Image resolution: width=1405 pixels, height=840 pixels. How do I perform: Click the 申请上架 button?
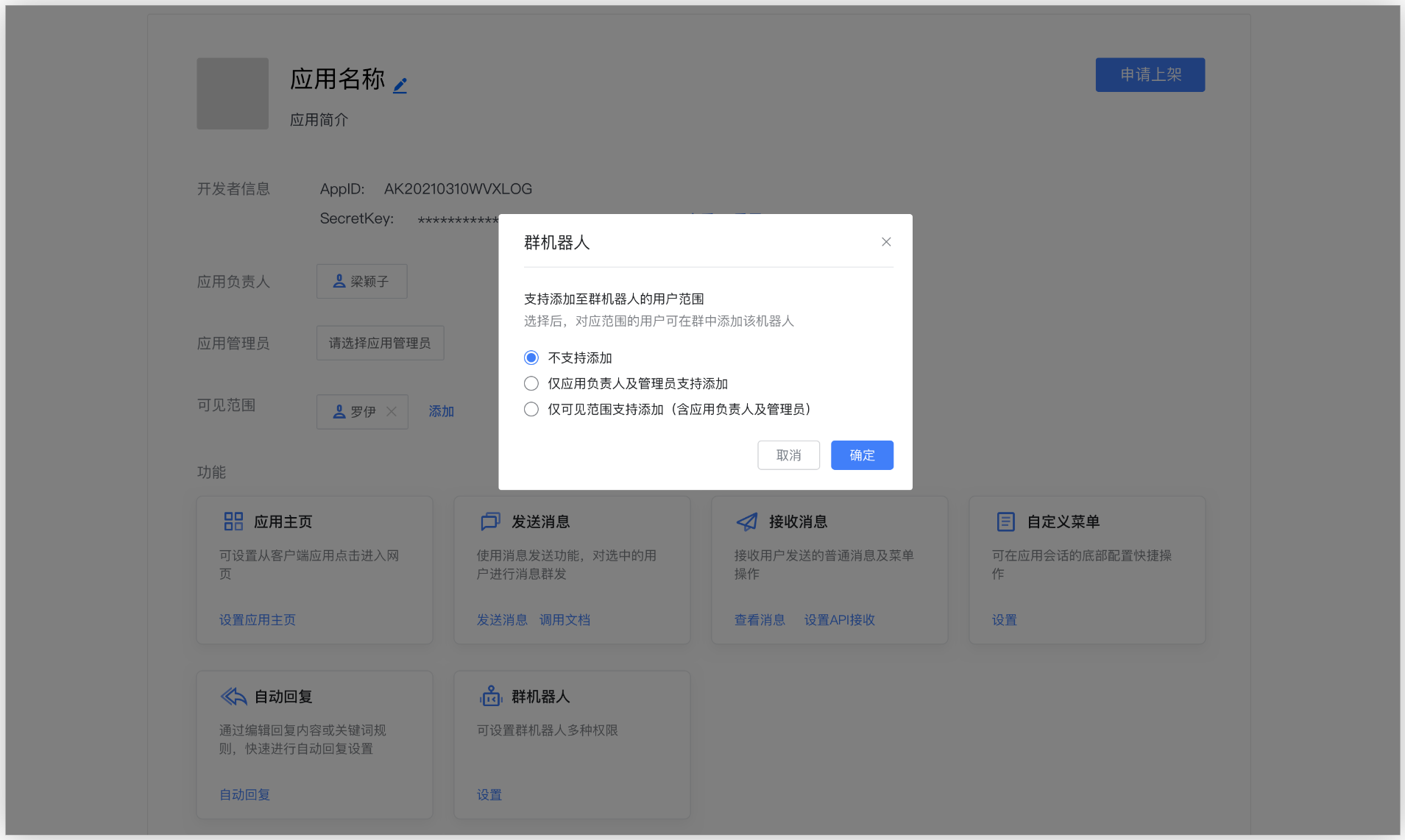point(1149,74)
